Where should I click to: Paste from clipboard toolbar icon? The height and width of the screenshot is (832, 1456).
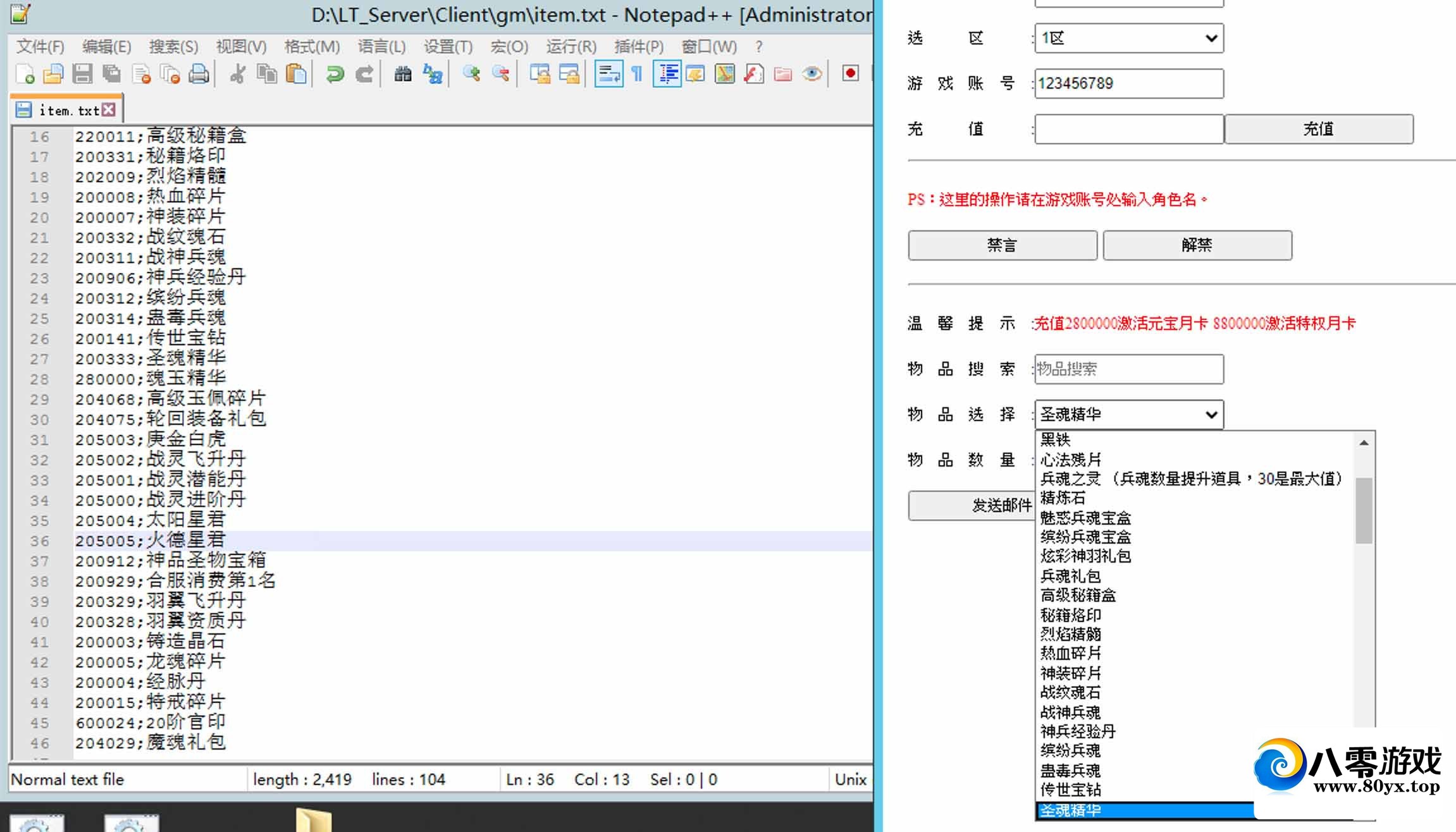296,74
